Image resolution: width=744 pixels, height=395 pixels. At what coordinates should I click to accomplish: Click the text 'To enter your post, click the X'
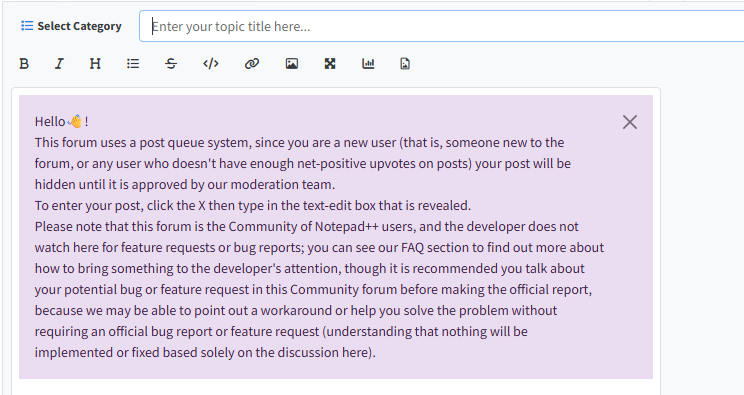tap(121, 206)
